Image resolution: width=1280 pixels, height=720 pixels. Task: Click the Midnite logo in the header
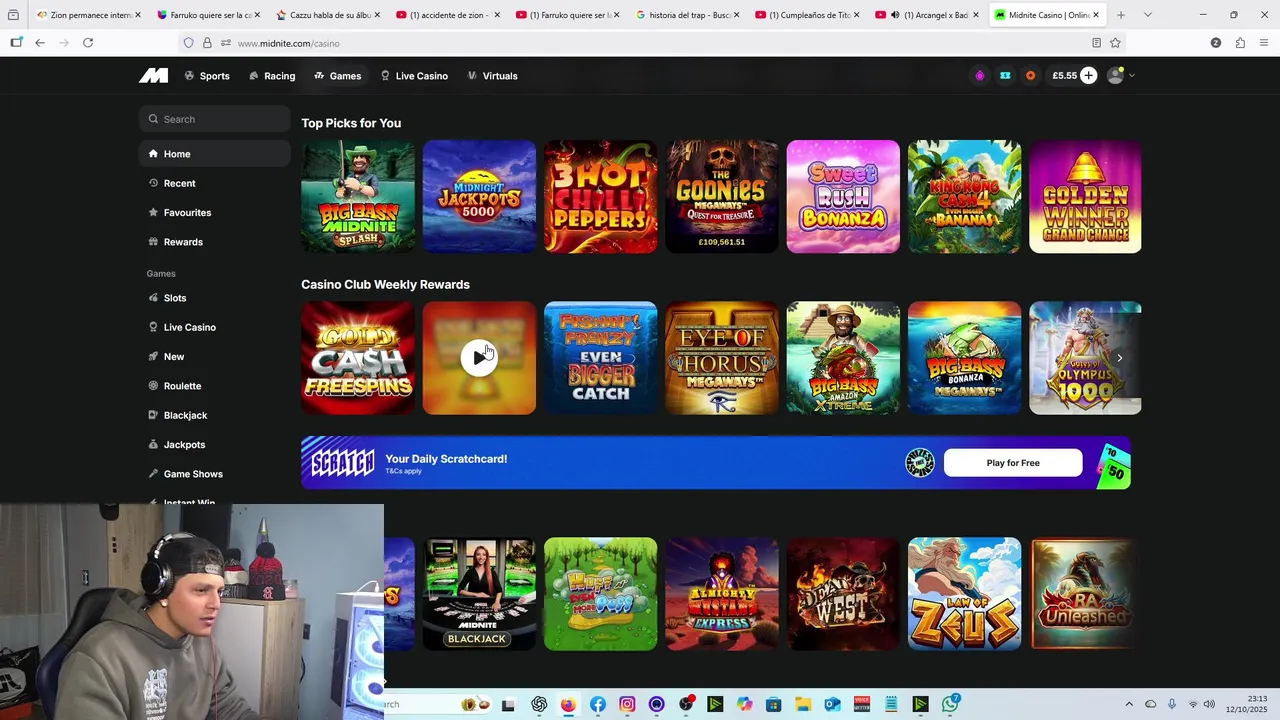tap(153, 75)
